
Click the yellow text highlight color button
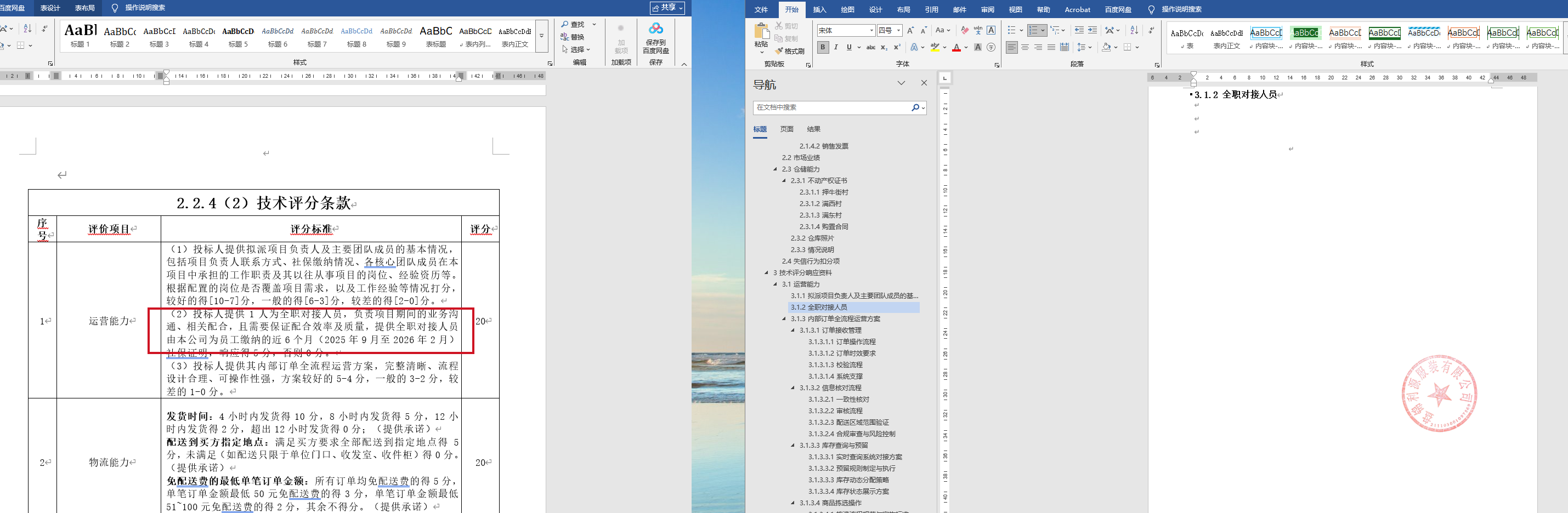(935, 48)
